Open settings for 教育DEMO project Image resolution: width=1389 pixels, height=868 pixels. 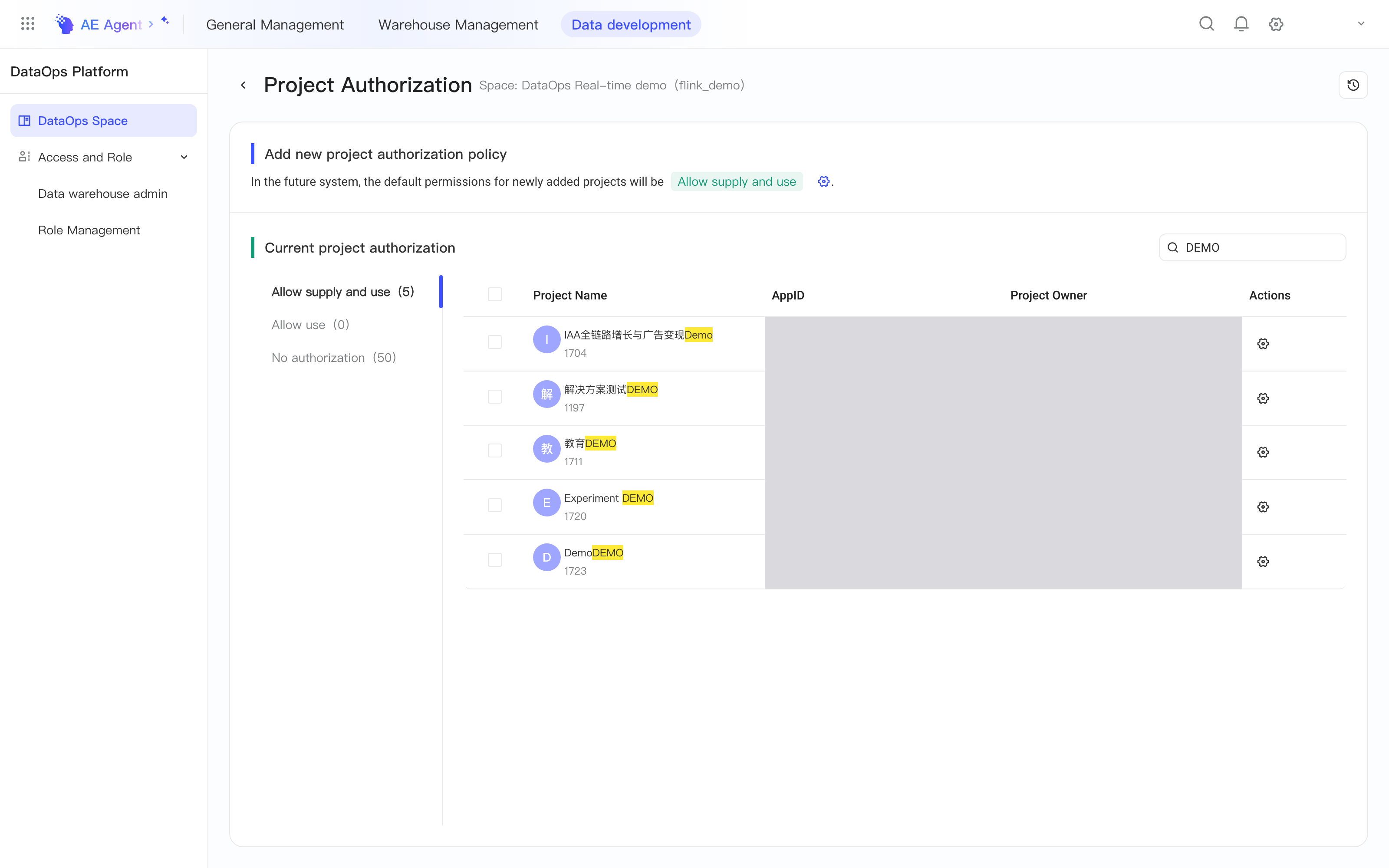(x=1263, y=452)
